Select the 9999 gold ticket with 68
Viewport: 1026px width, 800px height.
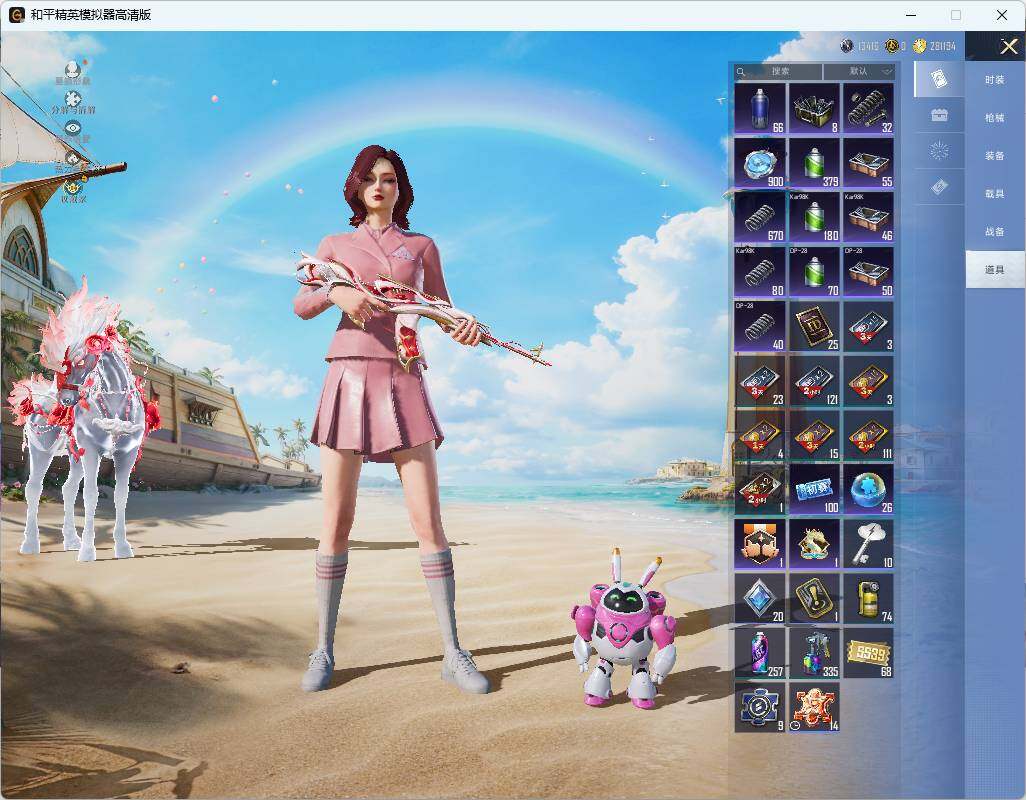pyautogui.click(x=868, y=652)
